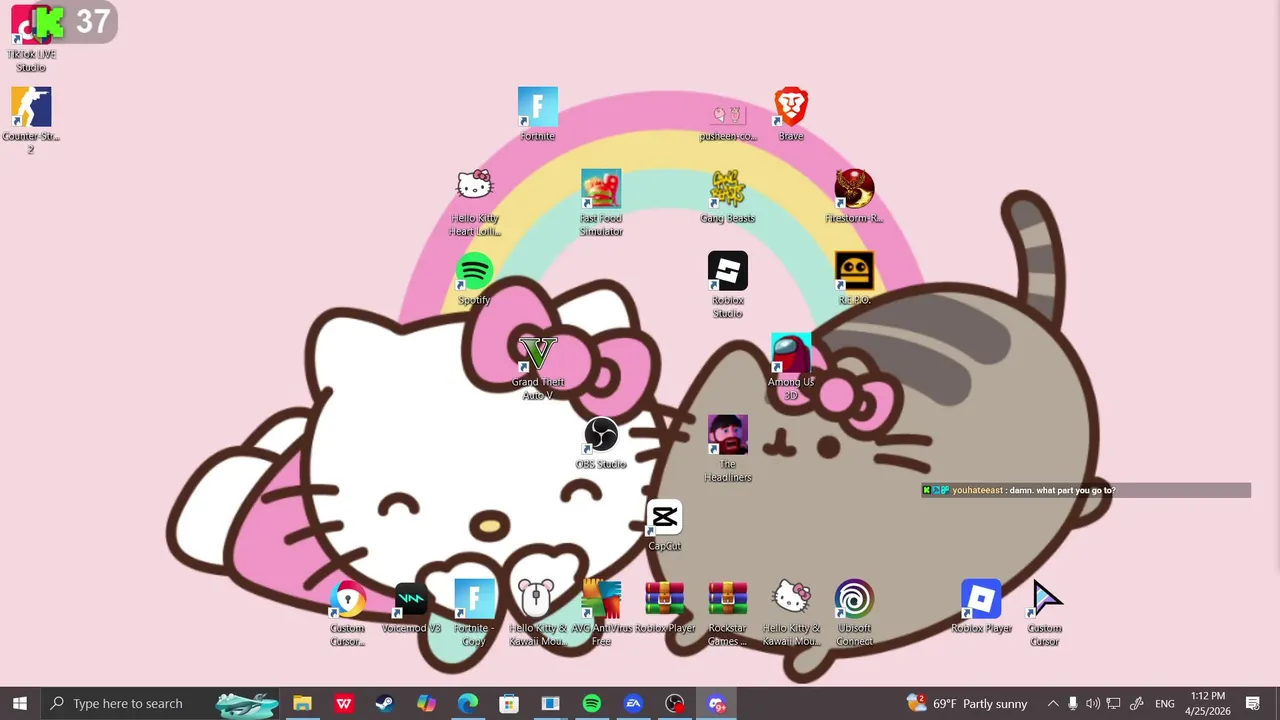The image size is (1280, 720).
Task: Open the notification center icon
Action: 1253,703
